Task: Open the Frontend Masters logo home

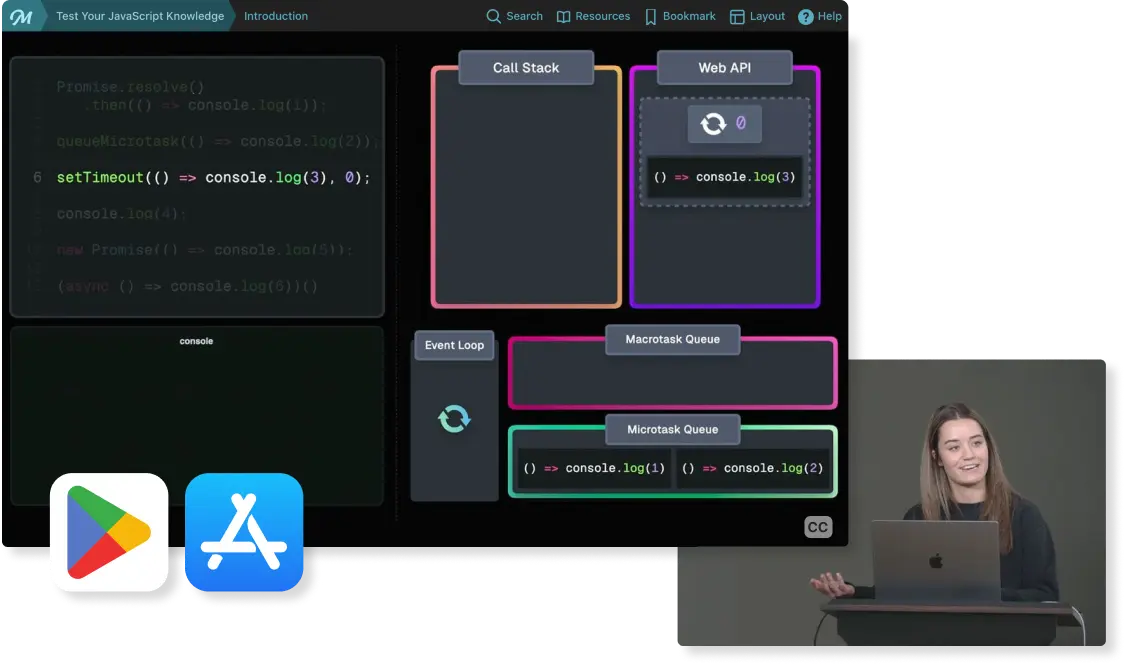Action: pos(21,16)
